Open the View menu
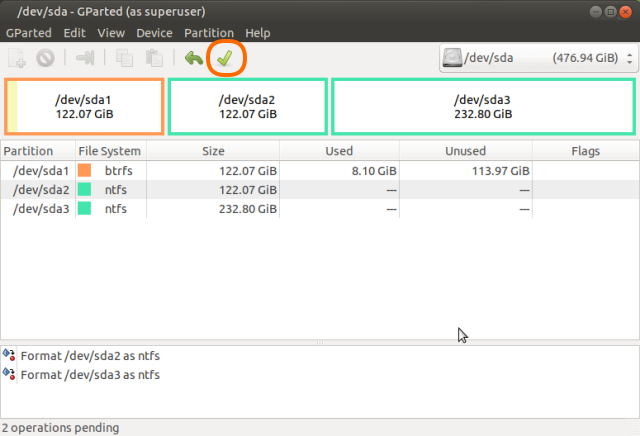The height and width of the screenshot is (436, 640). click(x=111, y=33)
